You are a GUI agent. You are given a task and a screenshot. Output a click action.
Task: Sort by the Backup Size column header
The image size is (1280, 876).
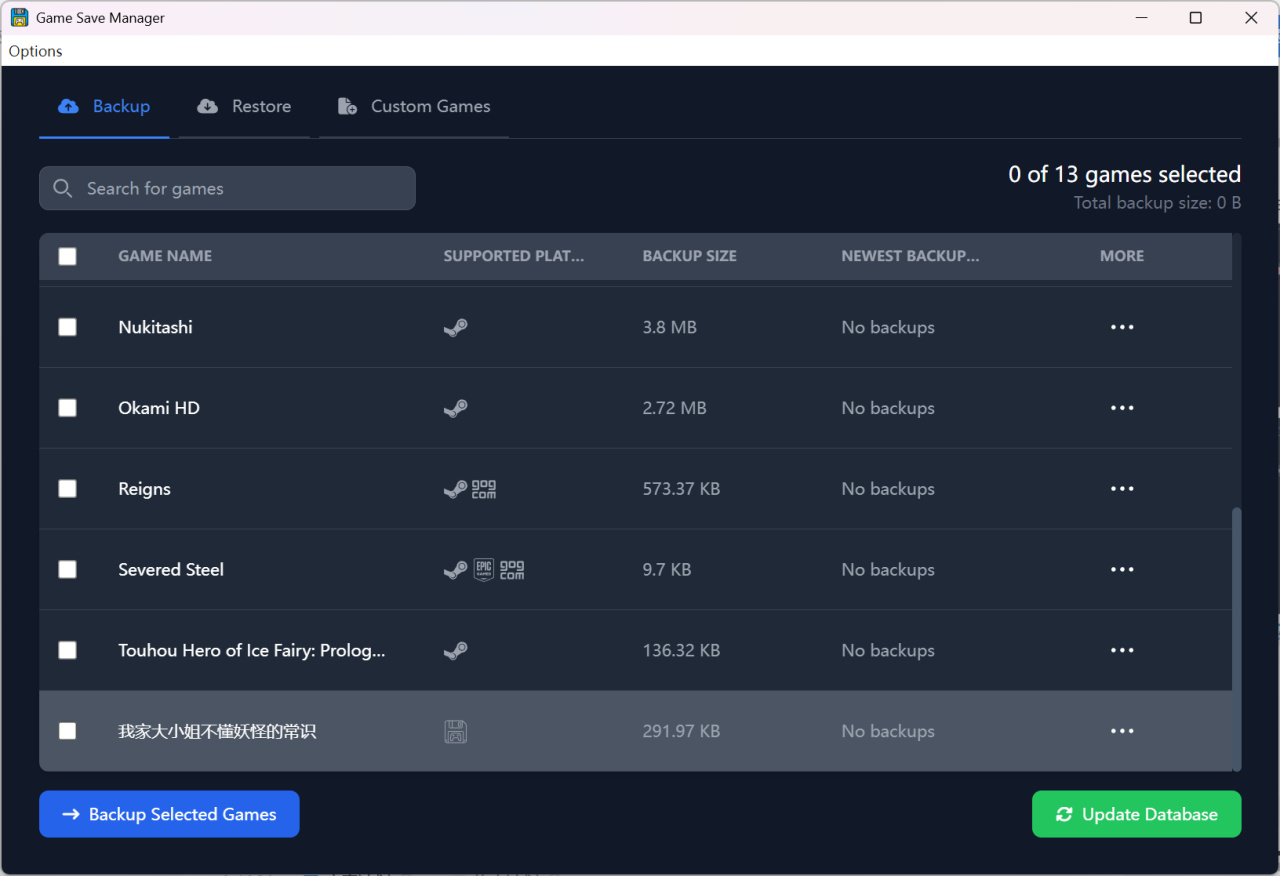pos(690,256)
